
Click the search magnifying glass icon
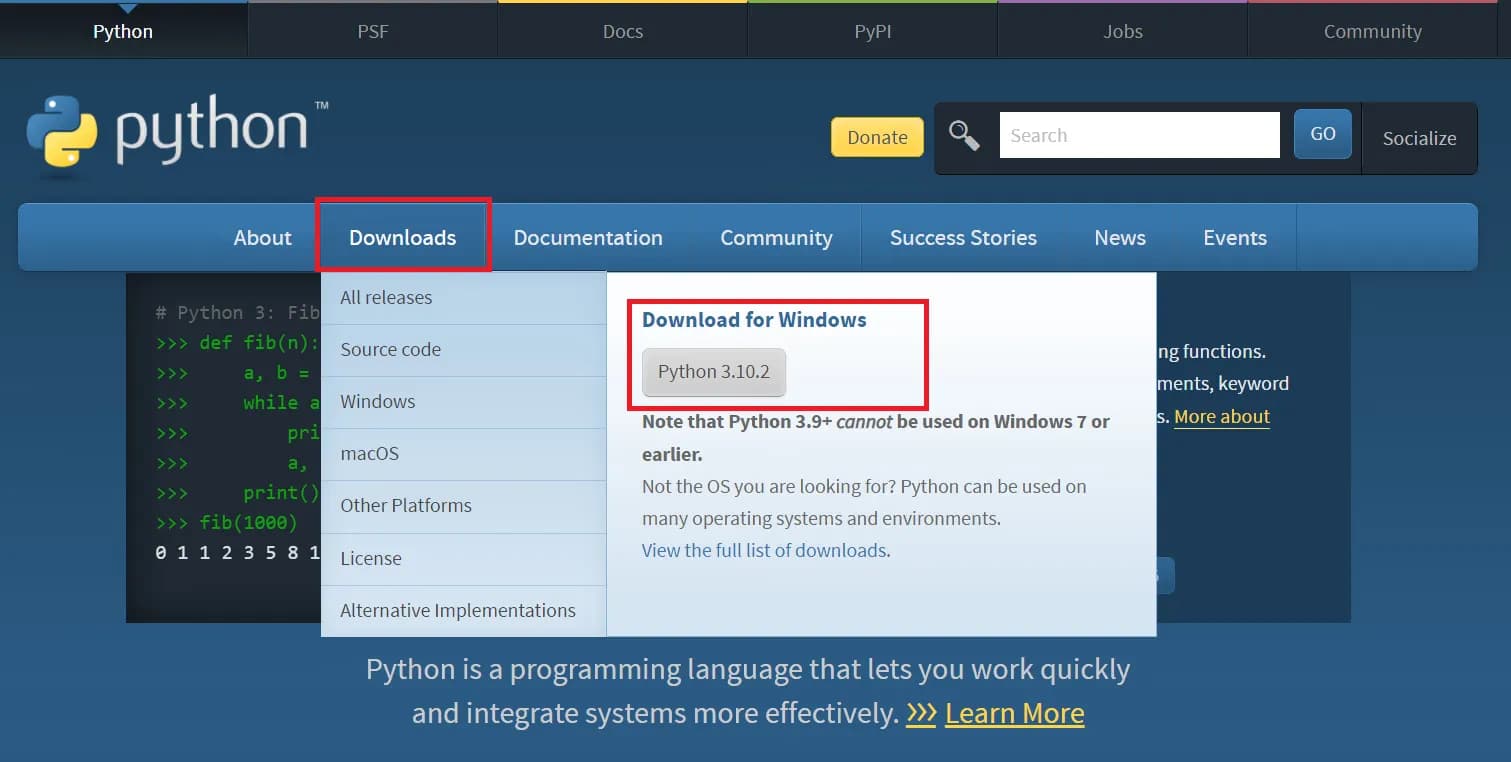pyautogui.click(x=963, y=133)
